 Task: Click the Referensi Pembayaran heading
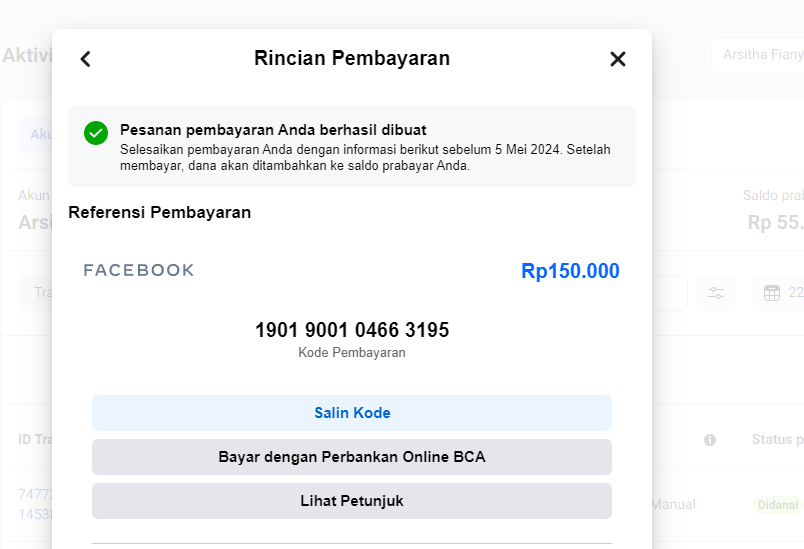click(159, 212)
